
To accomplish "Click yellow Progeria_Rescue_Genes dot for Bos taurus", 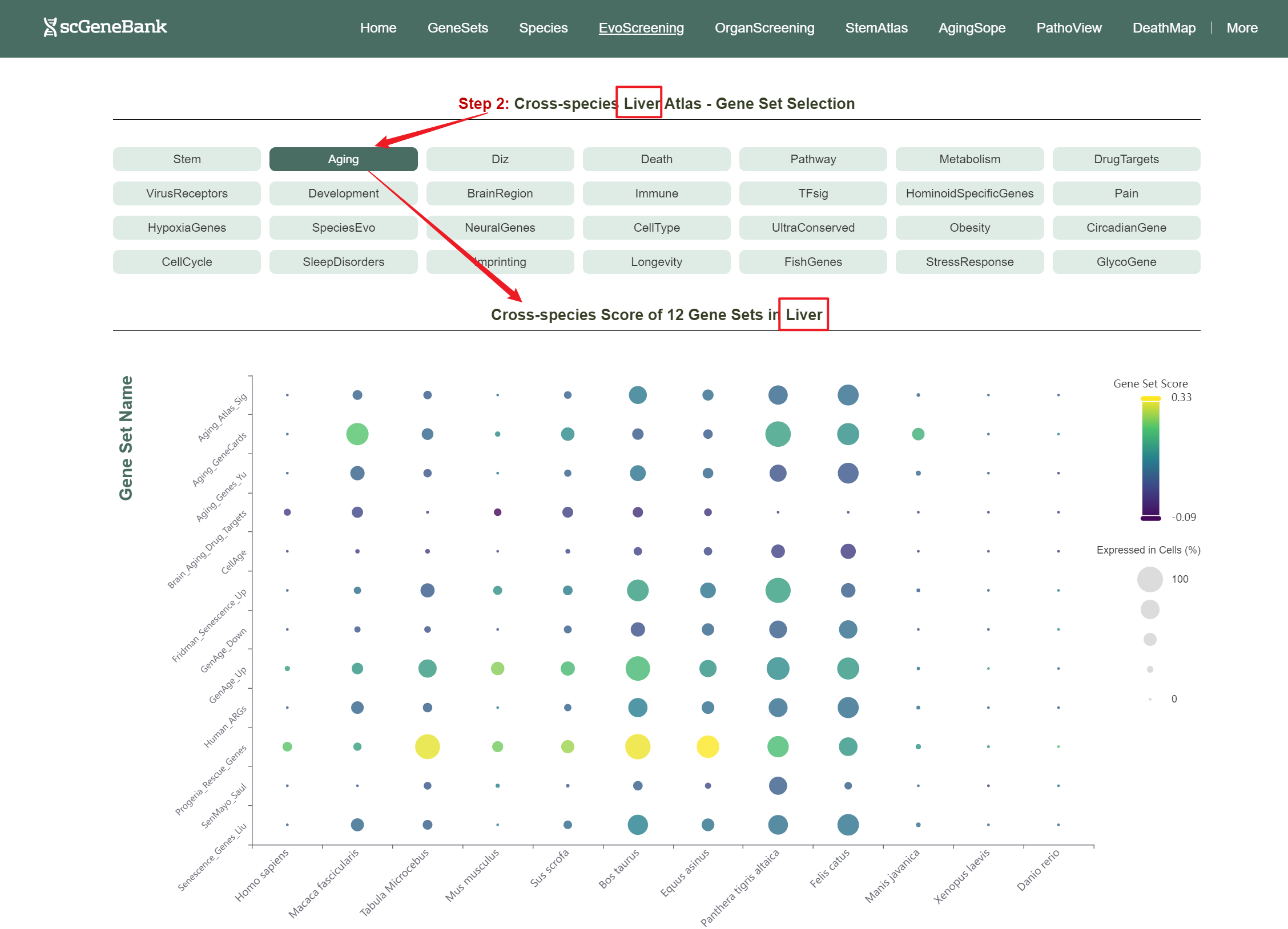I will click(638, 746).
